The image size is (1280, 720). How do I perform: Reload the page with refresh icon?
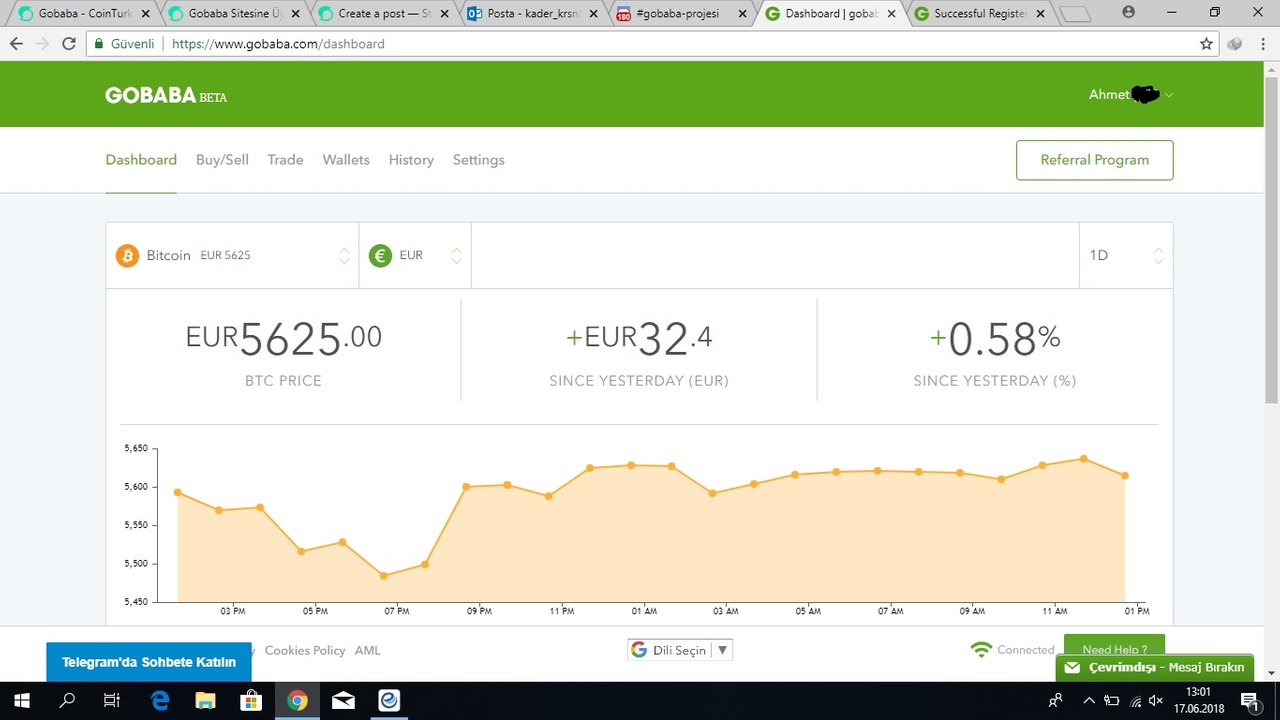pyautogui.click(x=69, y=44)
